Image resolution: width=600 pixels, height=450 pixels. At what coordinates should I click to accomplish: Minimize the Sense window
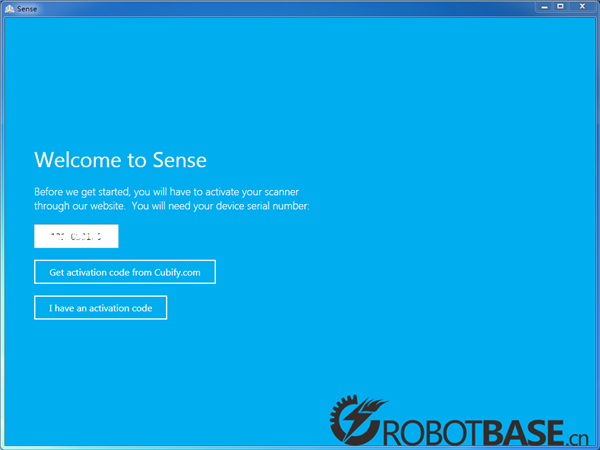(543, 6)
